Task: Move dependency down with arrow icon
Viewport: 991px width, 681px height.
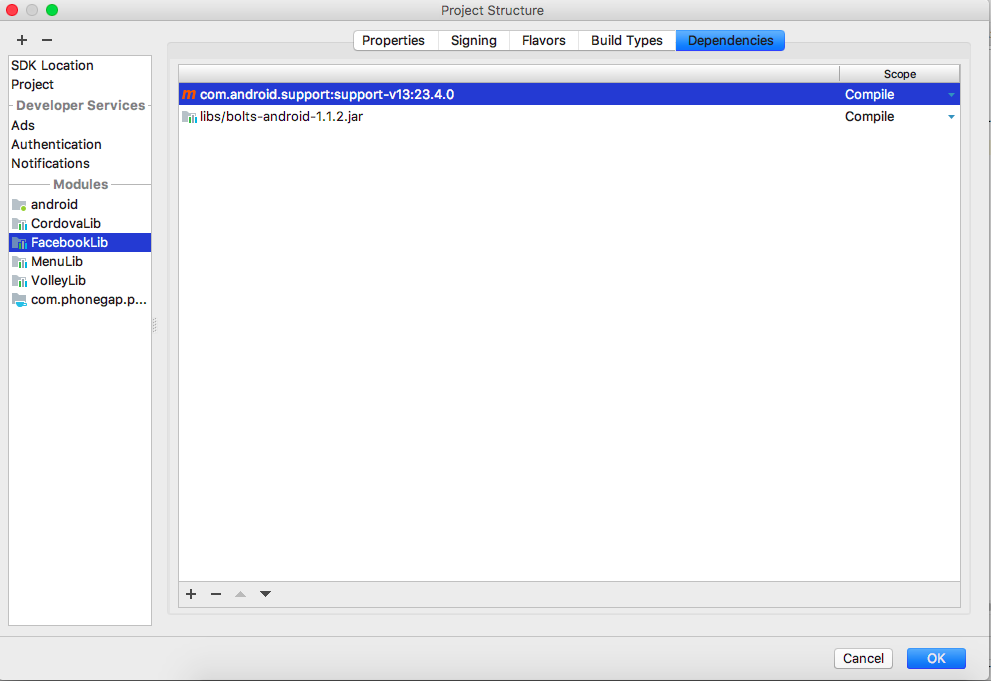Action: pyautogui.click(x=265, y=594)
